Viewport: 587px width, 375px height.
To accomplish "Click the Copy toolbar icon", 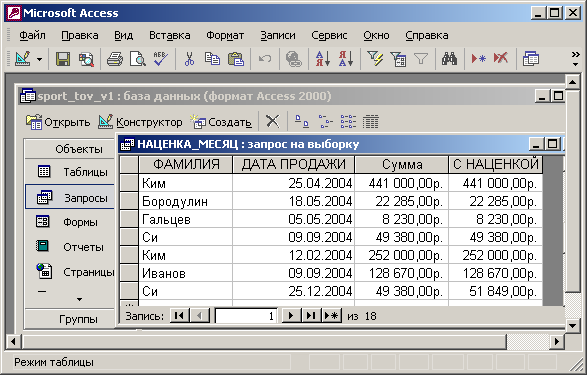I will [x=212, y=59].
